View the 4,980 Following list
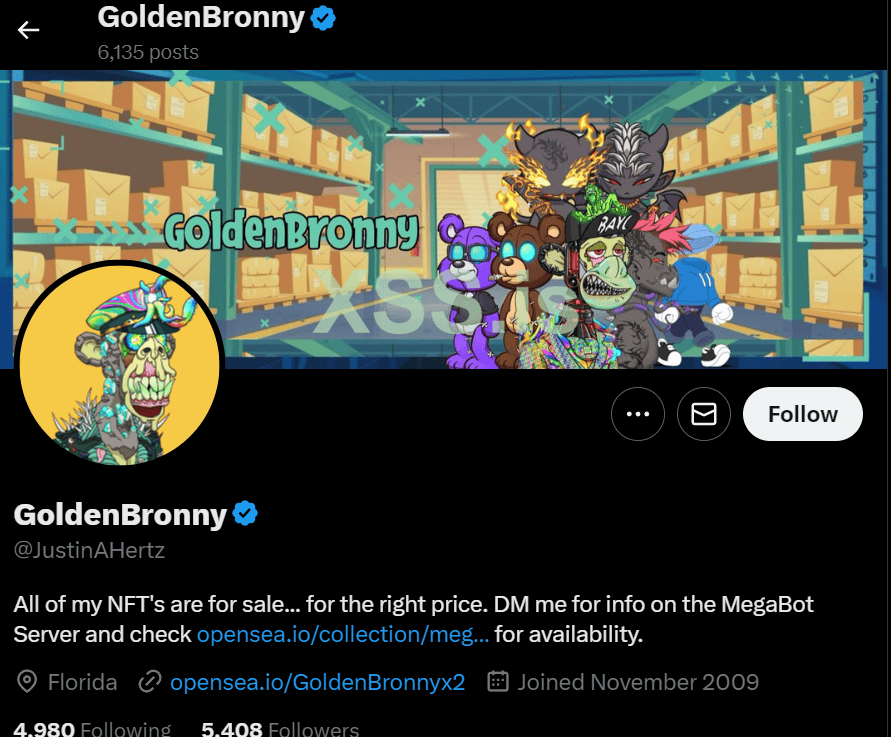 tap(92, 728)
